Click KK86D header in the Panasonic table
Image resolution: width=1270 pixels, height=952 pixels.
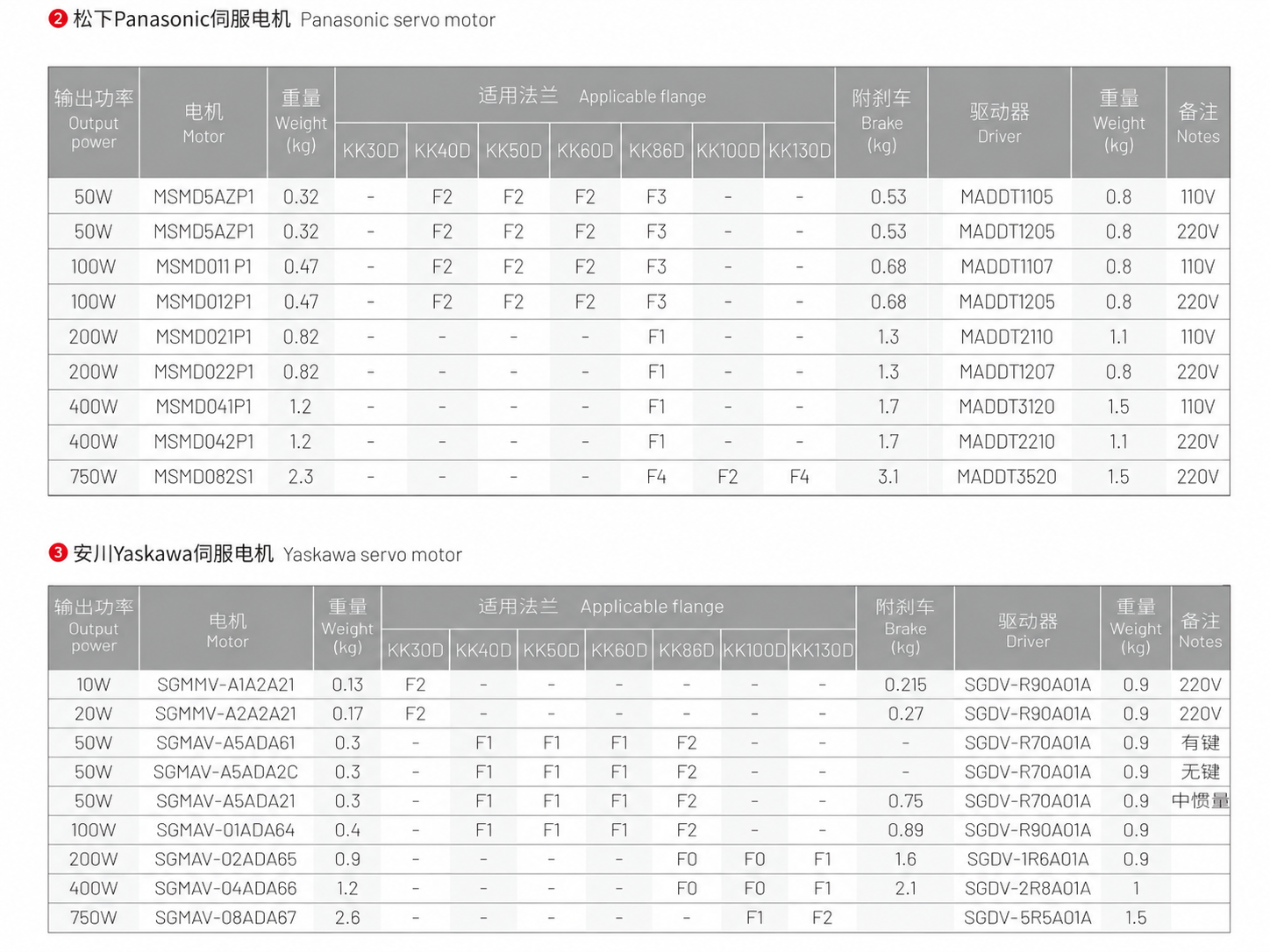click(x=656, y=151)
